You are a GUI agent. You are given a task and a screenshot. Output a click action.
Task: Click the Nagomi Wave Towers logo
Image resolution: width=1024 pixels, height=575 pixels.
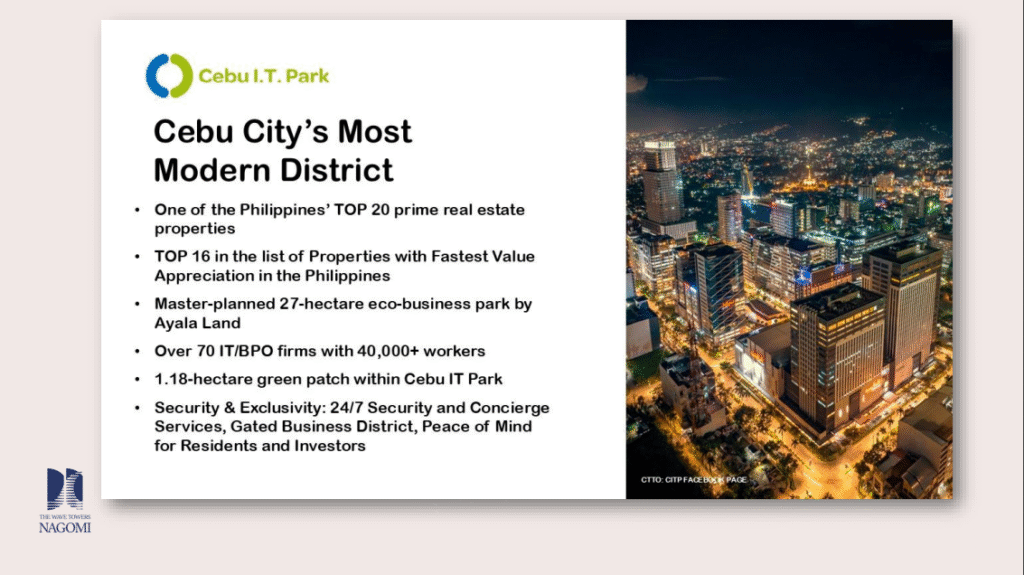[65, 501]
